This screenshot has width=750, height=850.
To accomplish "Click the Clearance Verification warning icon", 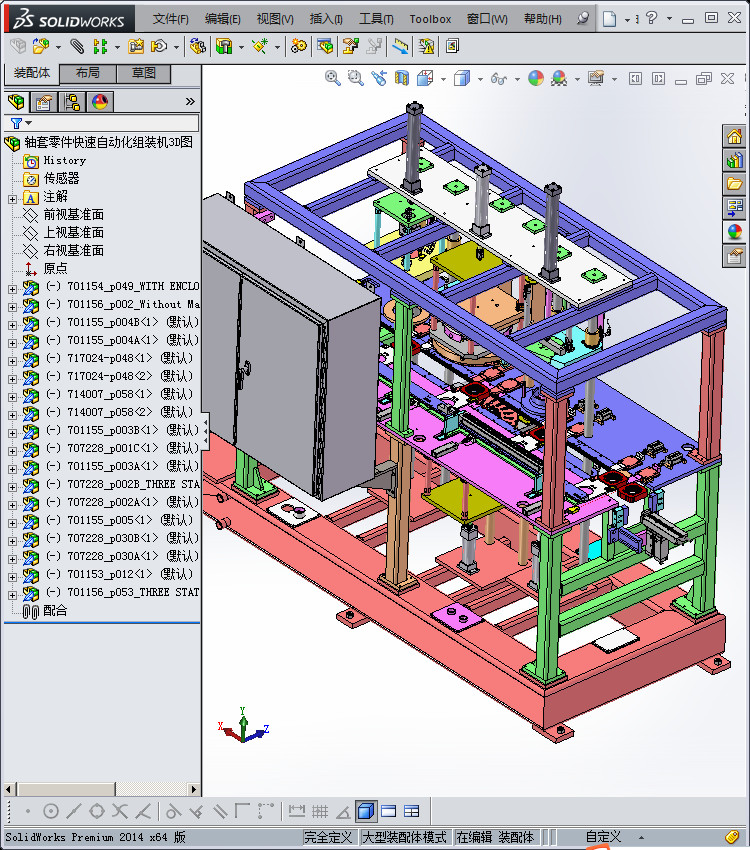I will pyautogui.click(x=426, y=47).
